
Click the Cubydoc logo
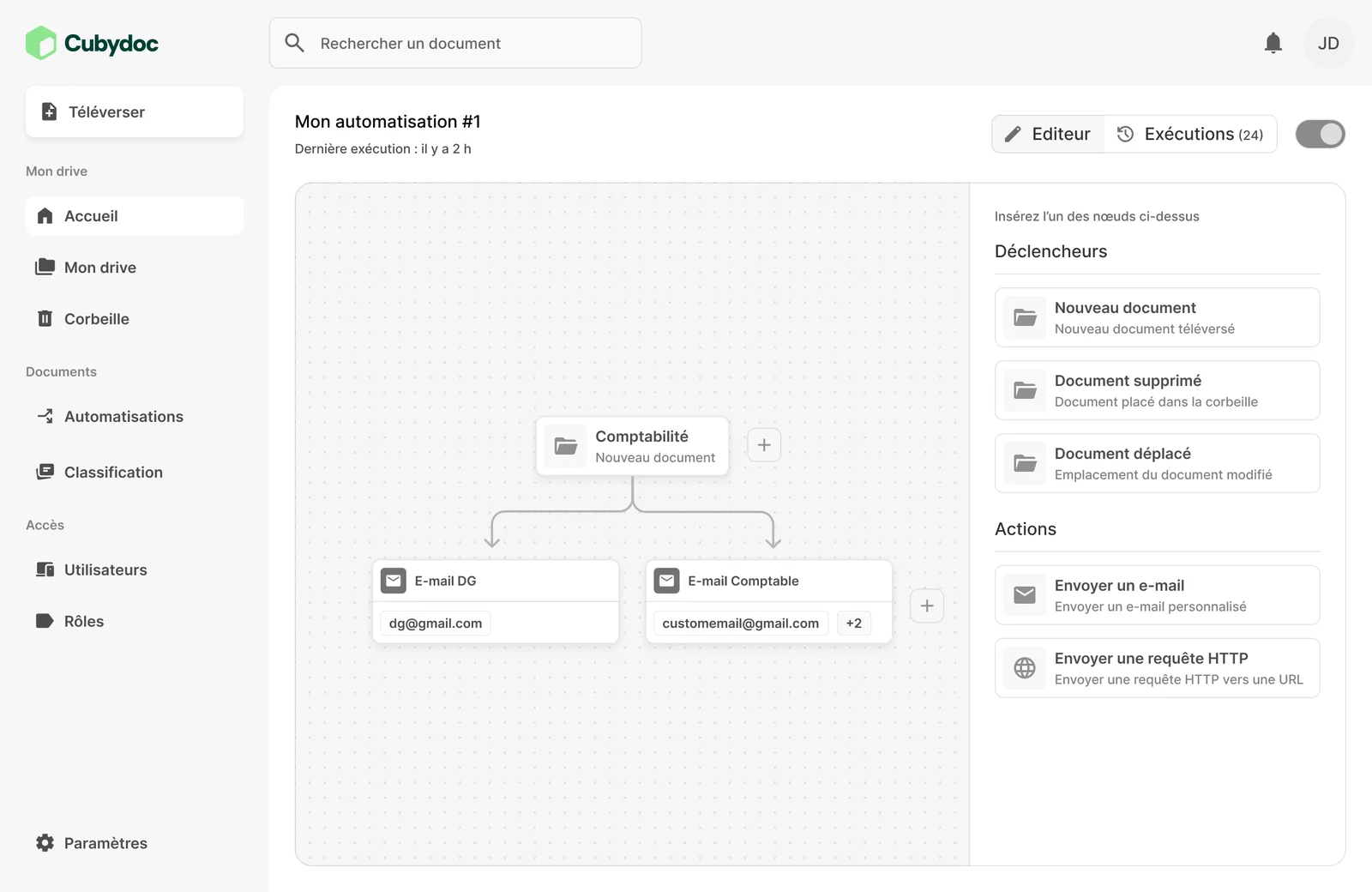92,43
